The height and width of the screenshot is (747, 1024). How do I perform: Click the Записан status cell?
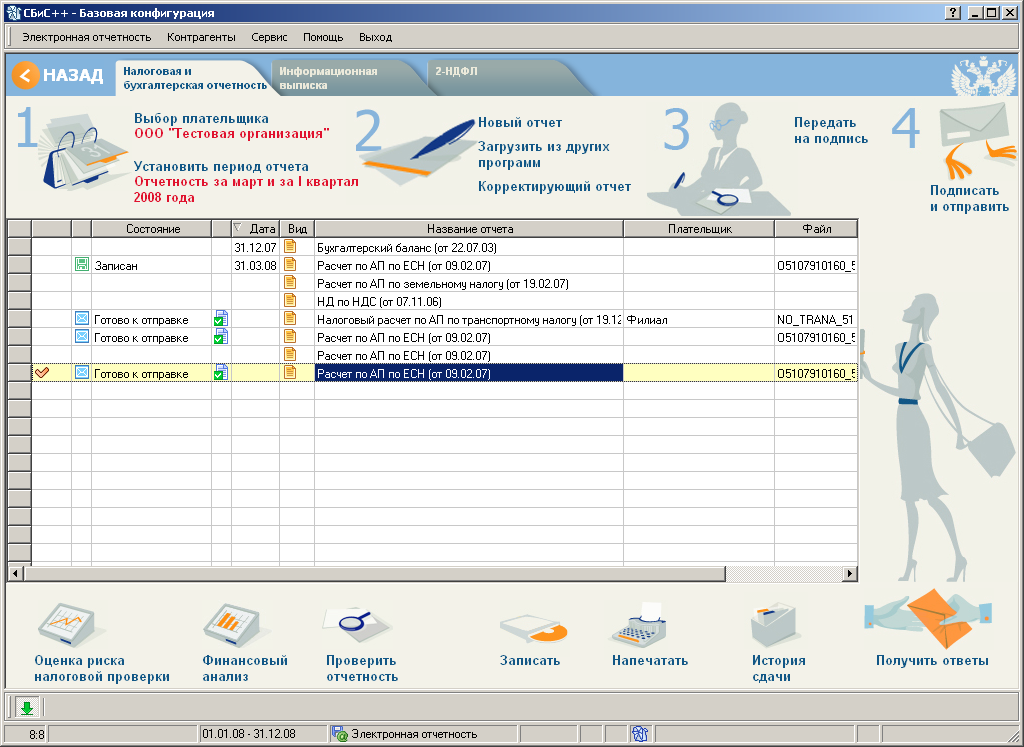[x=152, y=266]
